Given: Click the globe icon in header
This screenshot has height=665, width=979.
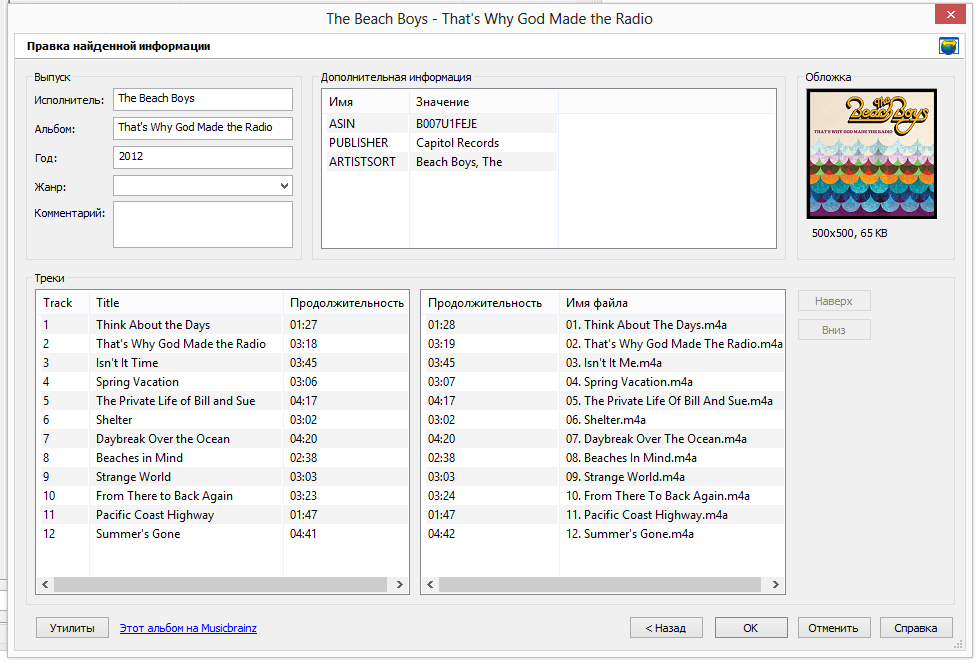Looking at the screenshot, I should pyautogui.click(x=948, y=46).
